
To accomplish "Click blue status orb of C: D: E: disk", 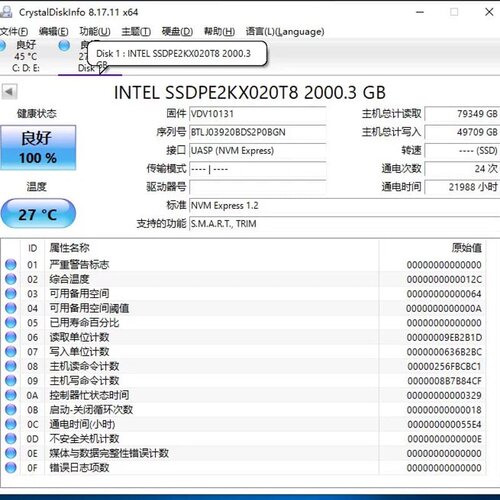I will tap(2, 46).
